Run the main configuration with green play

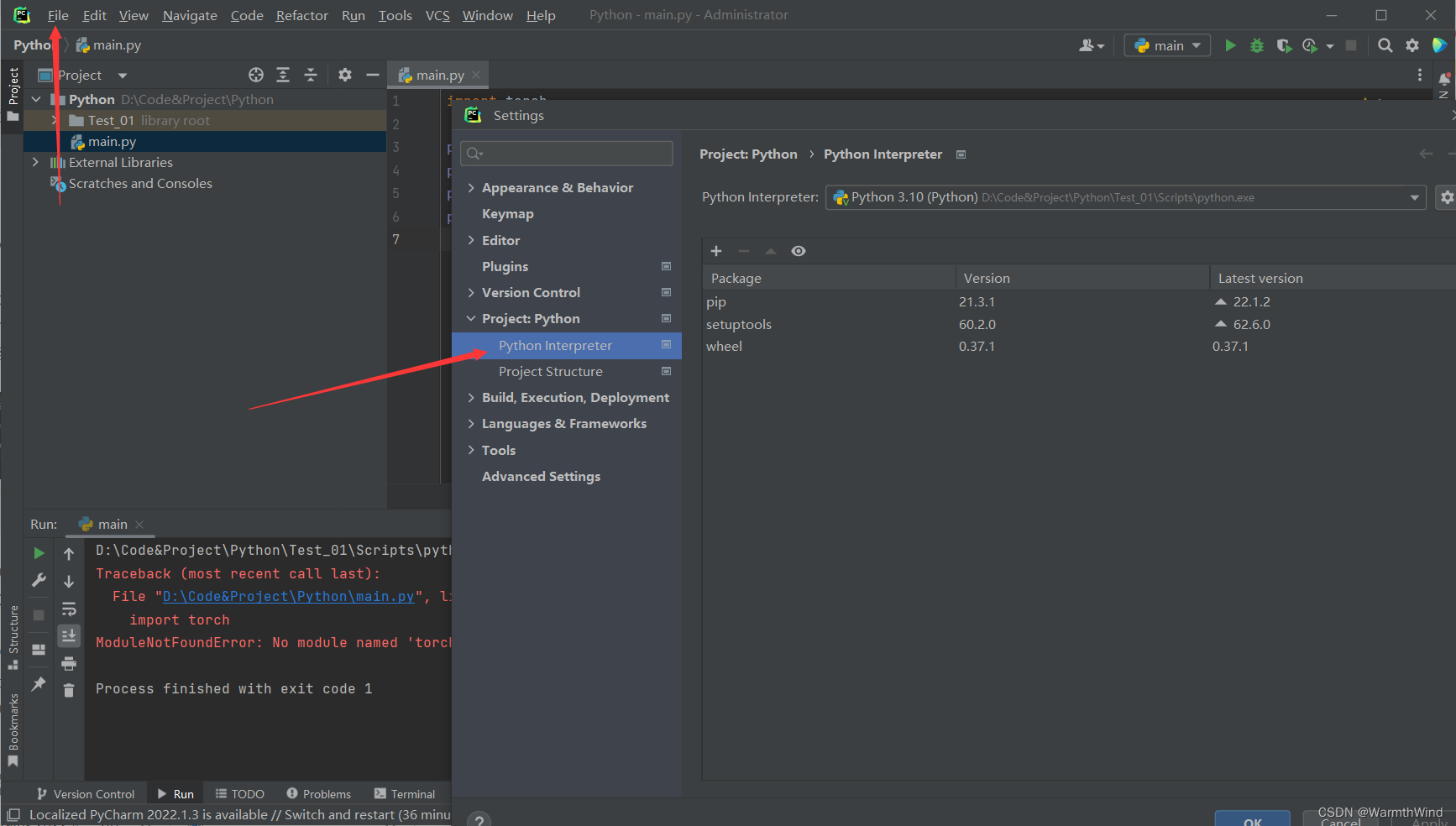(1230, 45)
